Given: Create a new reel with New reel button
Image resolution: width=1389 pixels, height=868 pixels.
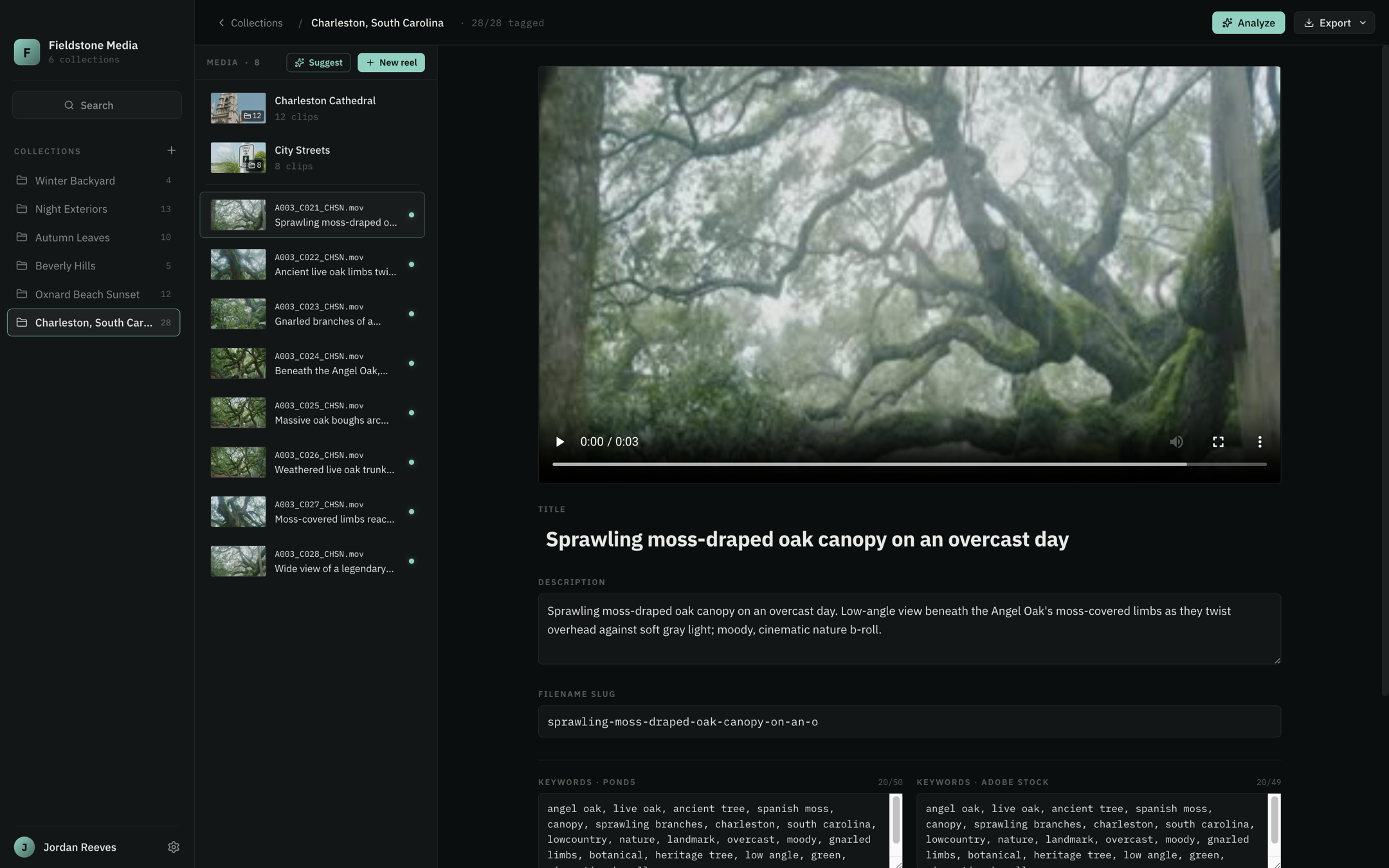Looking at the screenshot, I should [x=391, y=62].
